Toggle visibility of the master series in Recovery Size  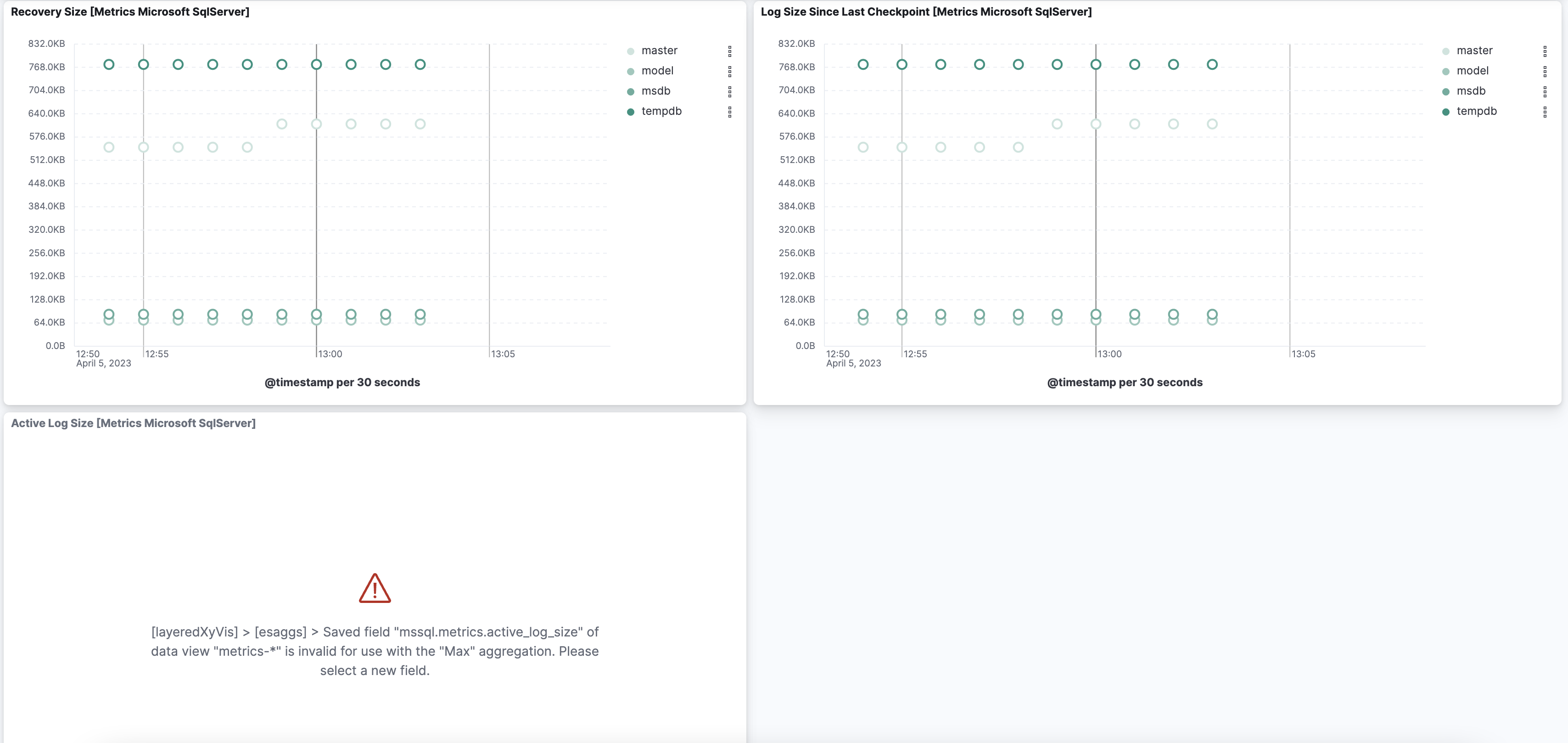[x=659, y=50]
